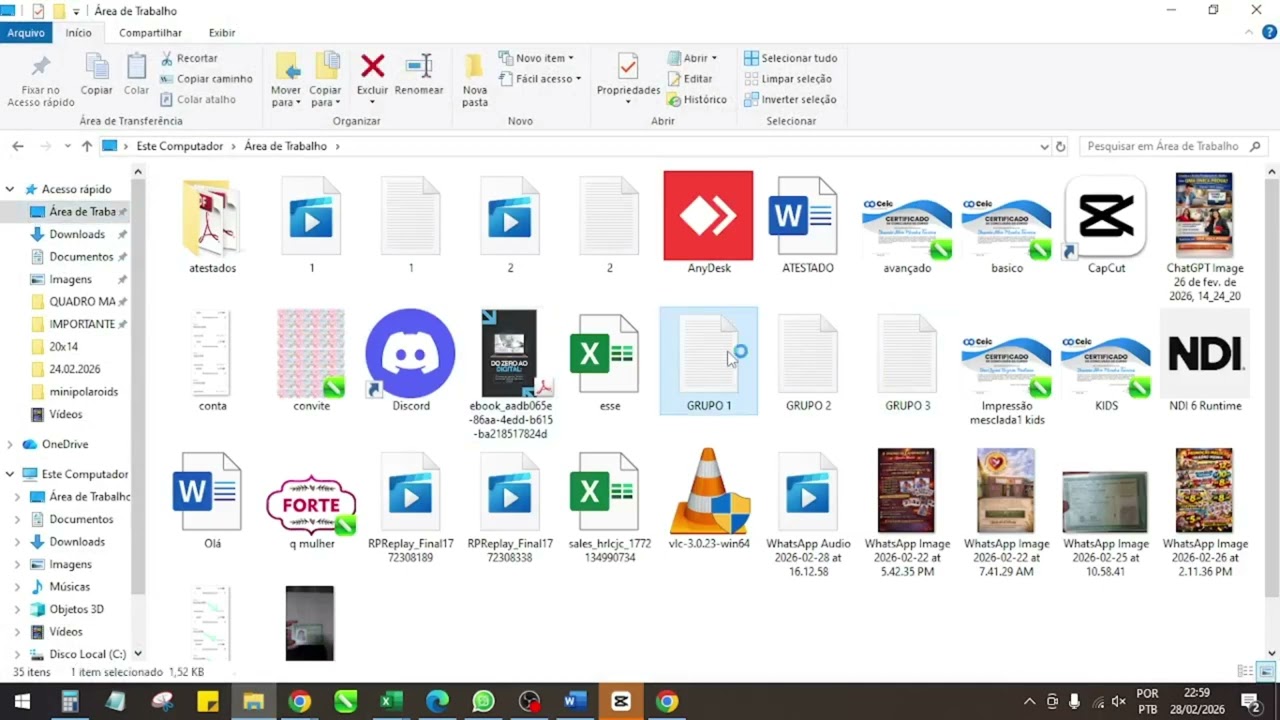This screenshot has height=720, width=1280.
Task: Click the address bar refresh button
Action: (x=1061, y=146)
